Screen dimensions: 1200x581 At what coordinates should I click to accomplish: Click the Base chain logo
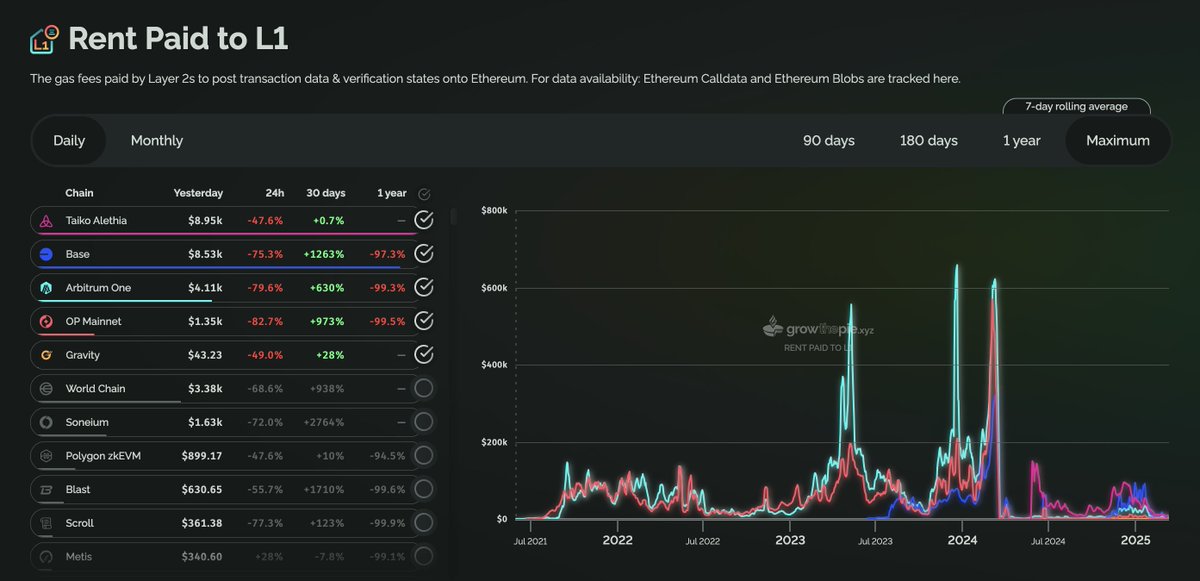coord(46,254)
